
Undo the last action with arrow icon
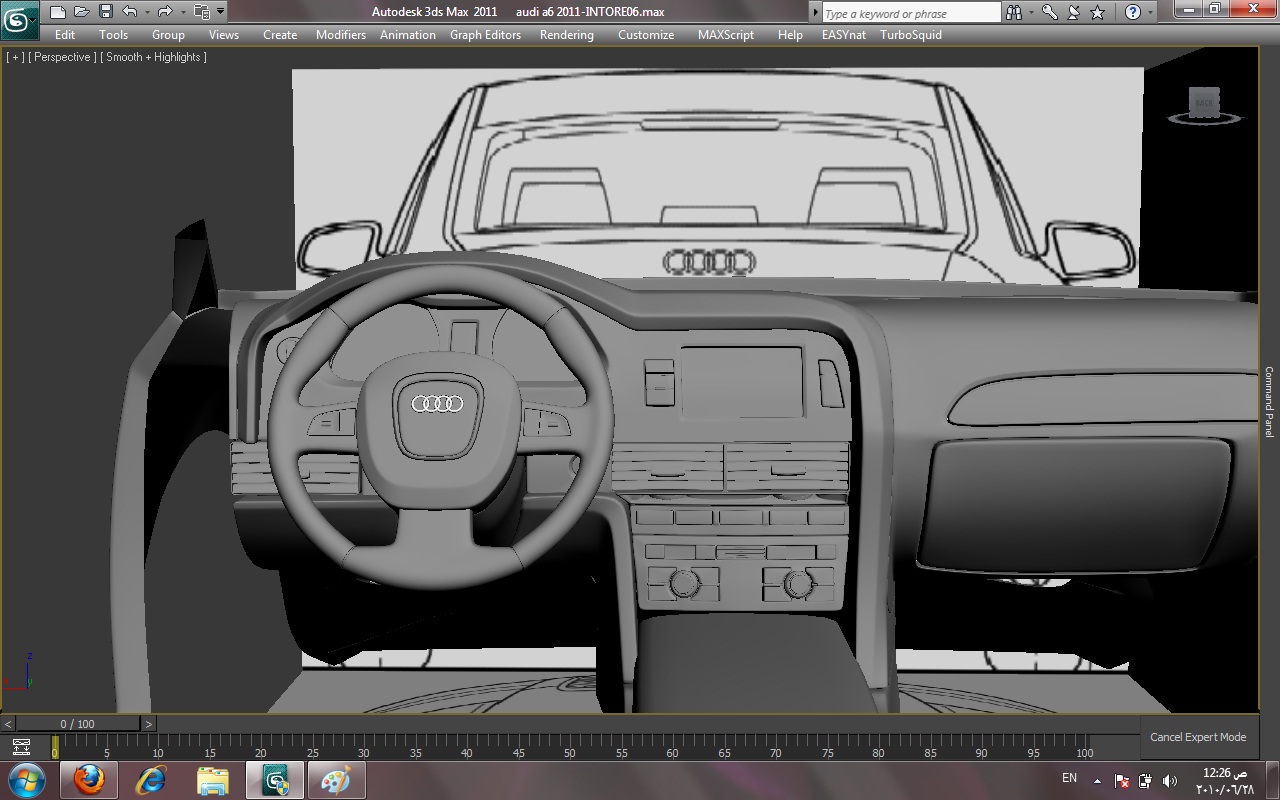click(x=130, y=12)
